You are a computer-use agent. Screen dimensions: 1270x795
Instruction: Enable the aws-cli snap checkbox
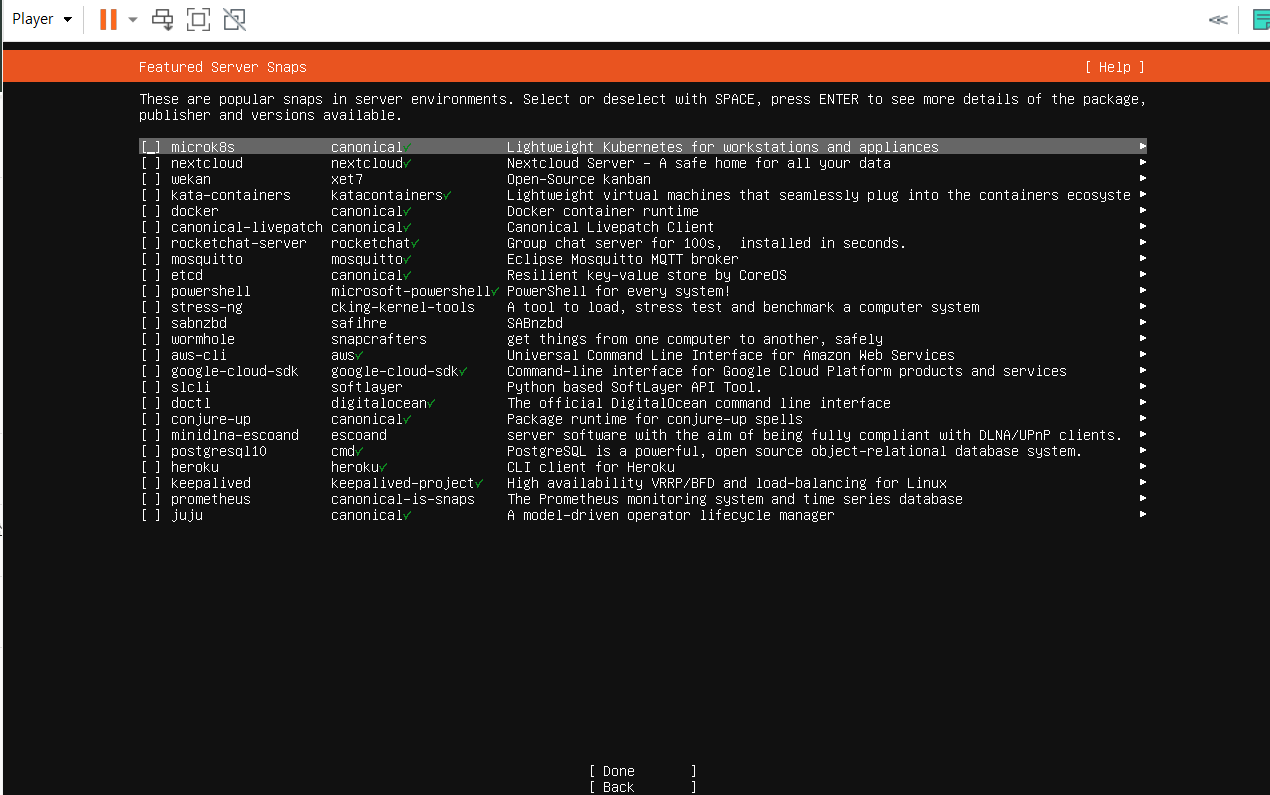(x=151, y=355)
